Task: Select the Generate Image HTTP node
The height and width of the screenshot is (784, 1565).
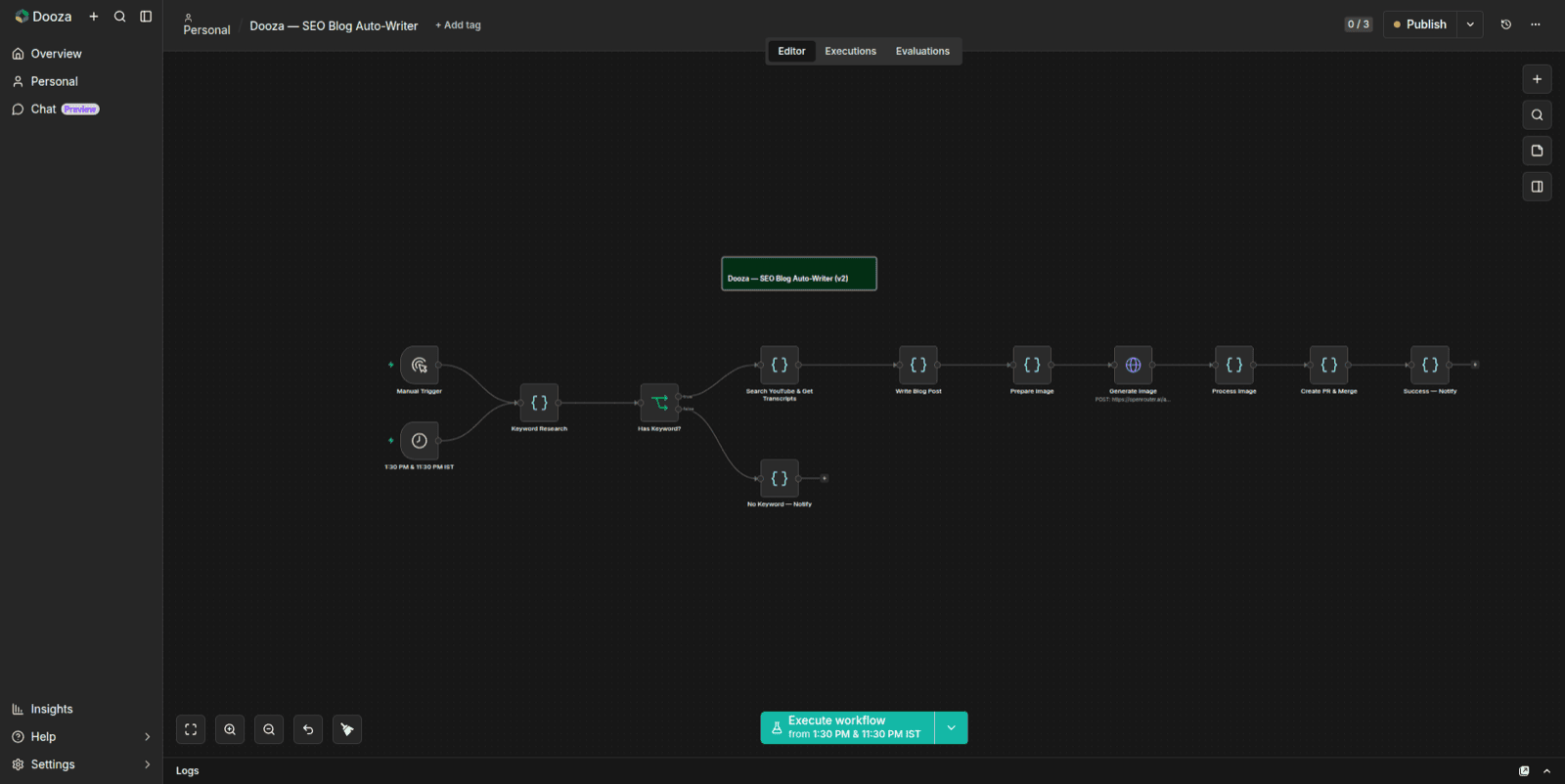Action: coord(1133,365)
